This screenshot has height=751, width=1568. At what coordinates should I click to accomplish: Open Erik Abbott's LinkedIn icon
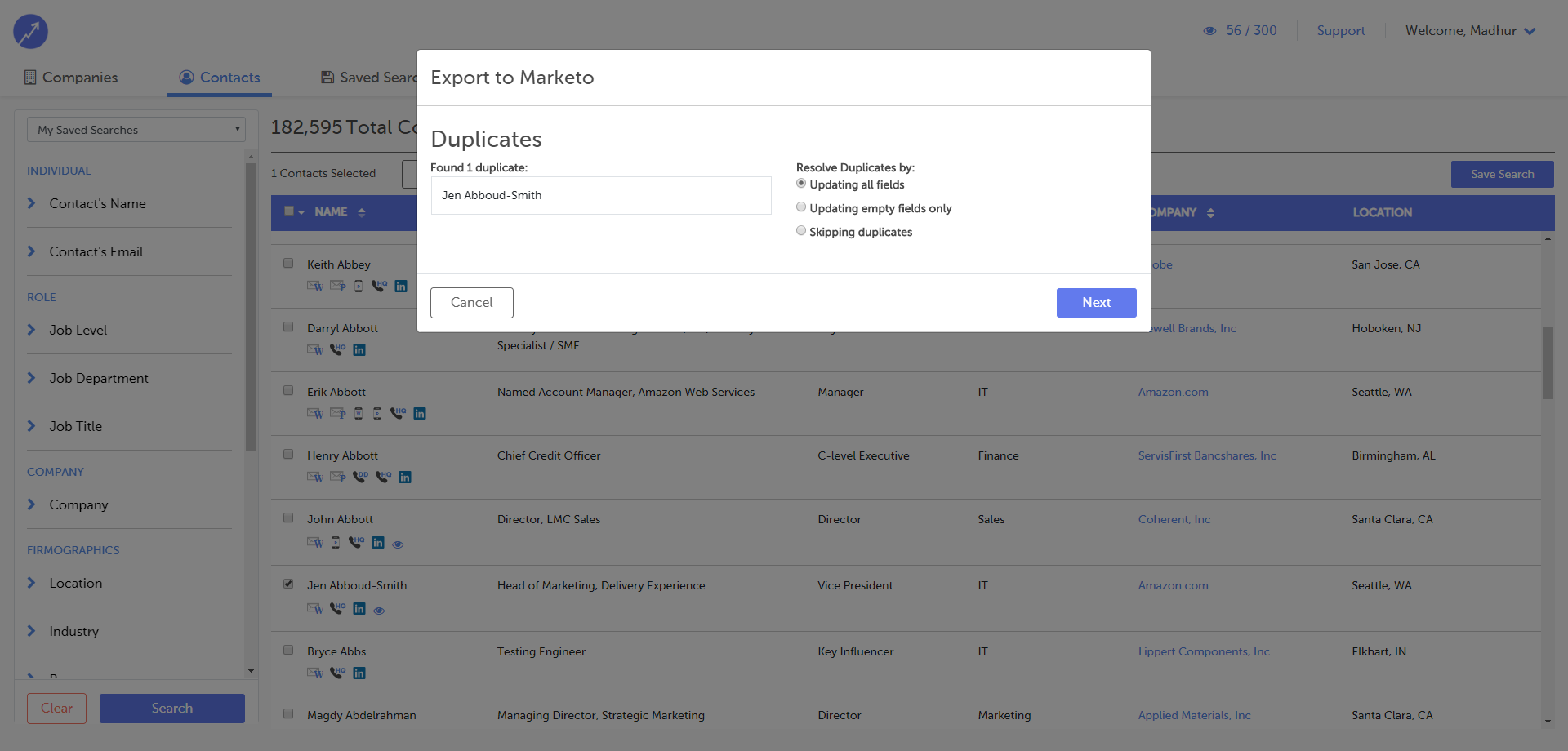(420, 414)
